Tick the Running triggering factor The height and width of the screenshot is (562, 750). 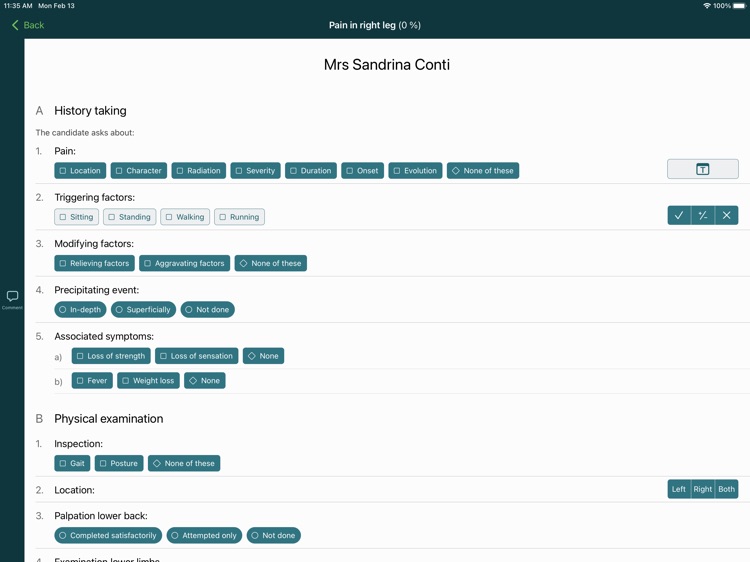[x=239, y=217]
